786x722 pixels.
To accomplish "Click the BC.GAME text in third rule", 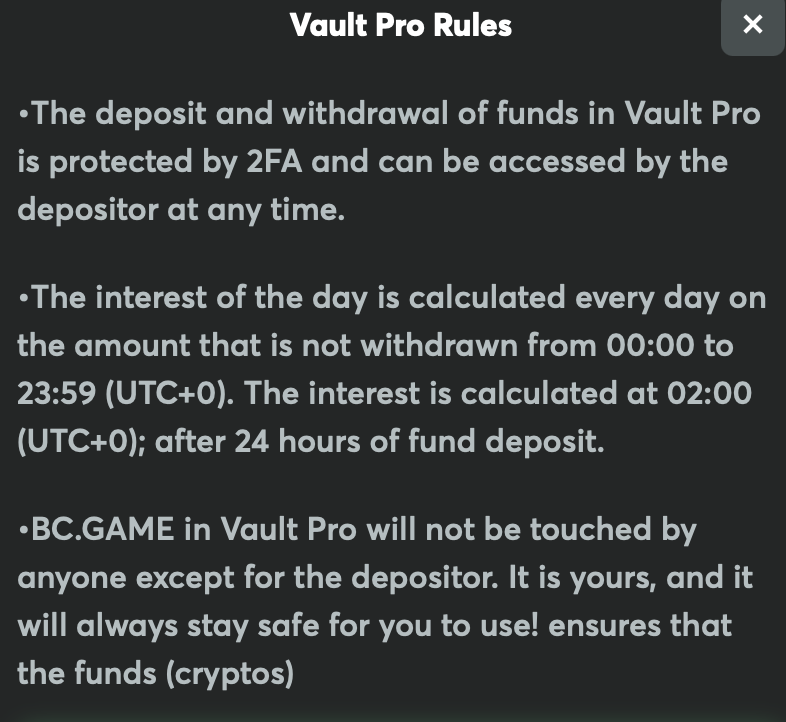I will tap(103, 529).
